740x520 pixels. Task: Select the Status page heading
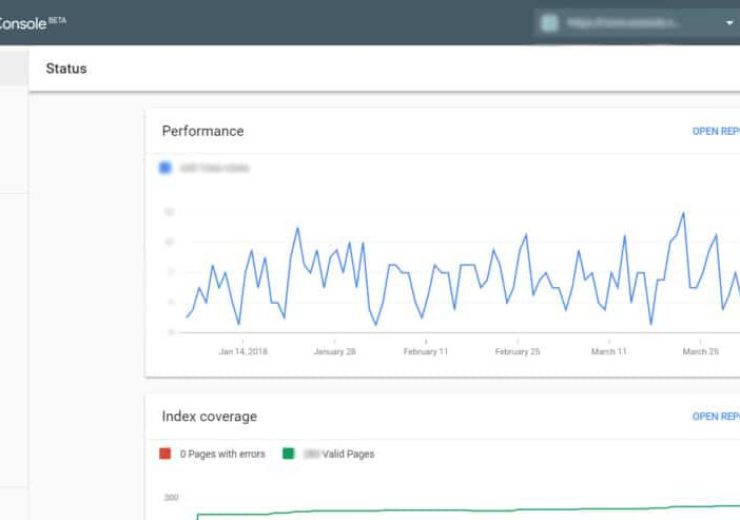[x=67, y=68]
